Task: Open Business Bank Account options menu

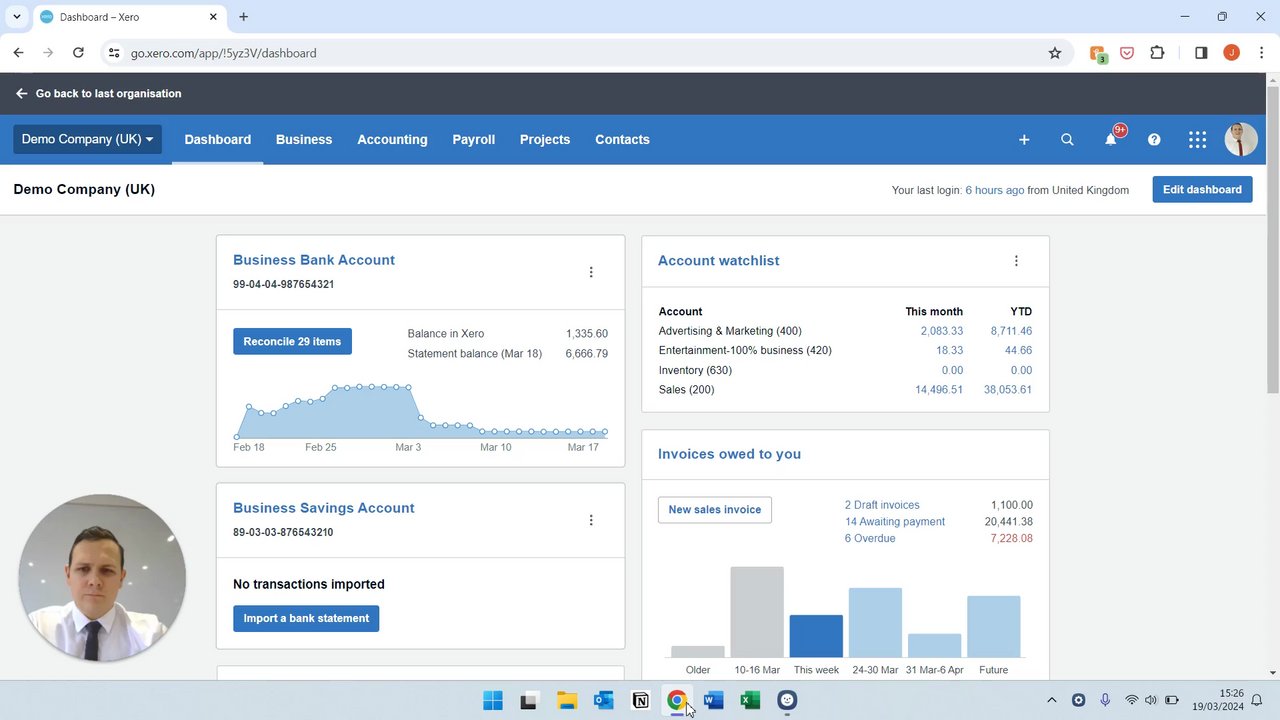Action: pos(591,272)
